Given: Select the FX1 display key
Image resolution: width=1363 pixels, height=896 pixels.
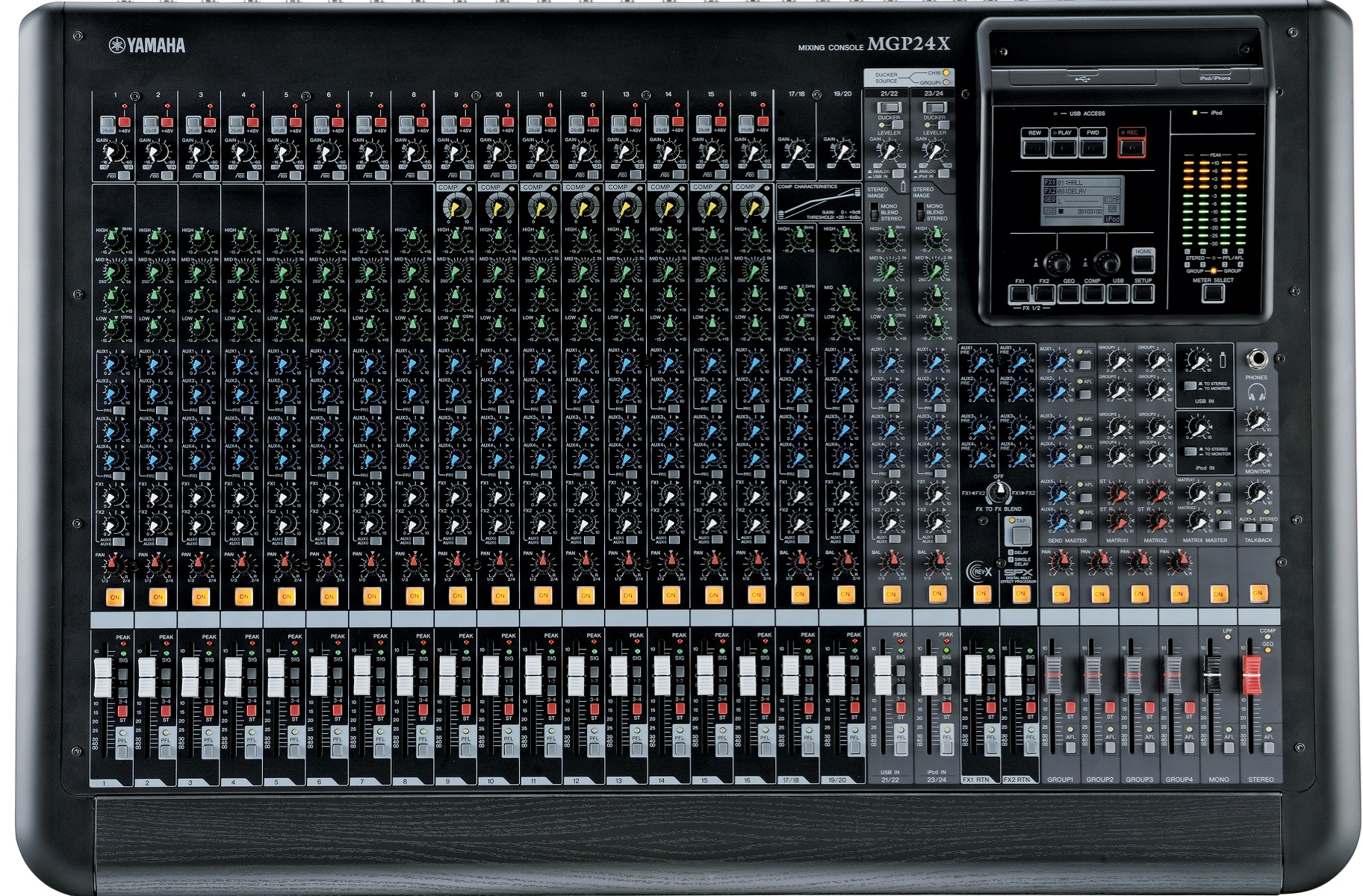Looking at the screenshot, I should [1019, 293].
